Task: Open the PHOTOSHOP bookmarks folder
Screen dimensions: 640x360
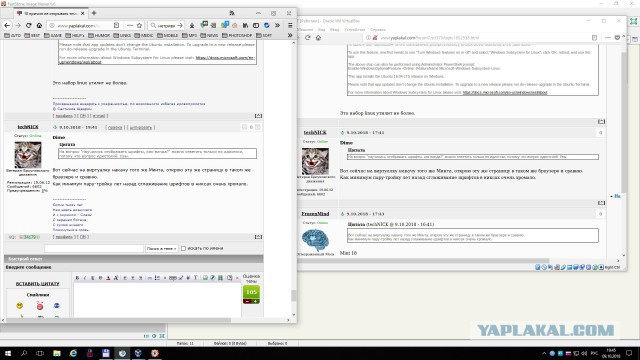Action: [236, 36]
